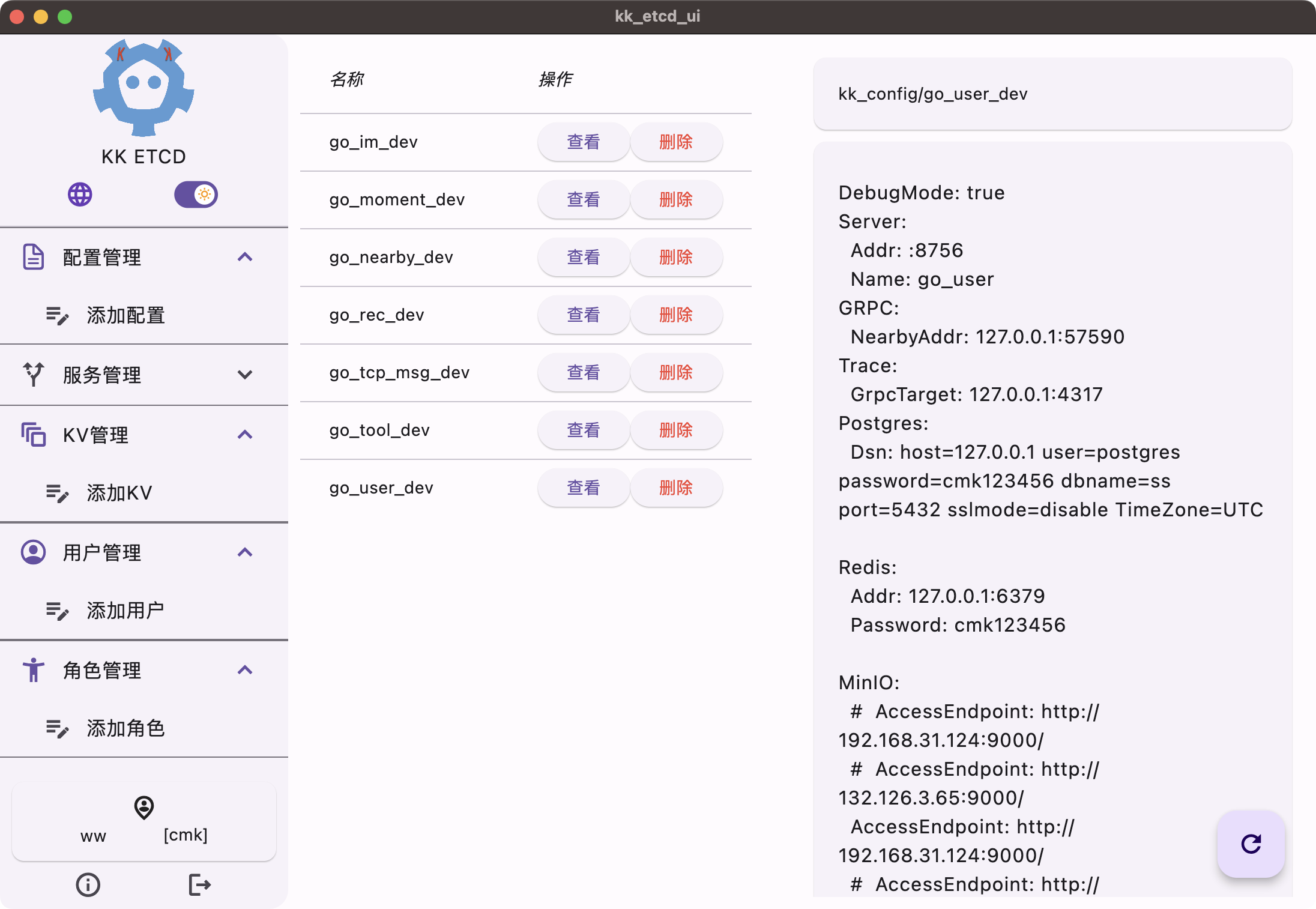Collapse the 配置管理 section chevron

click(x=245, y=257)
